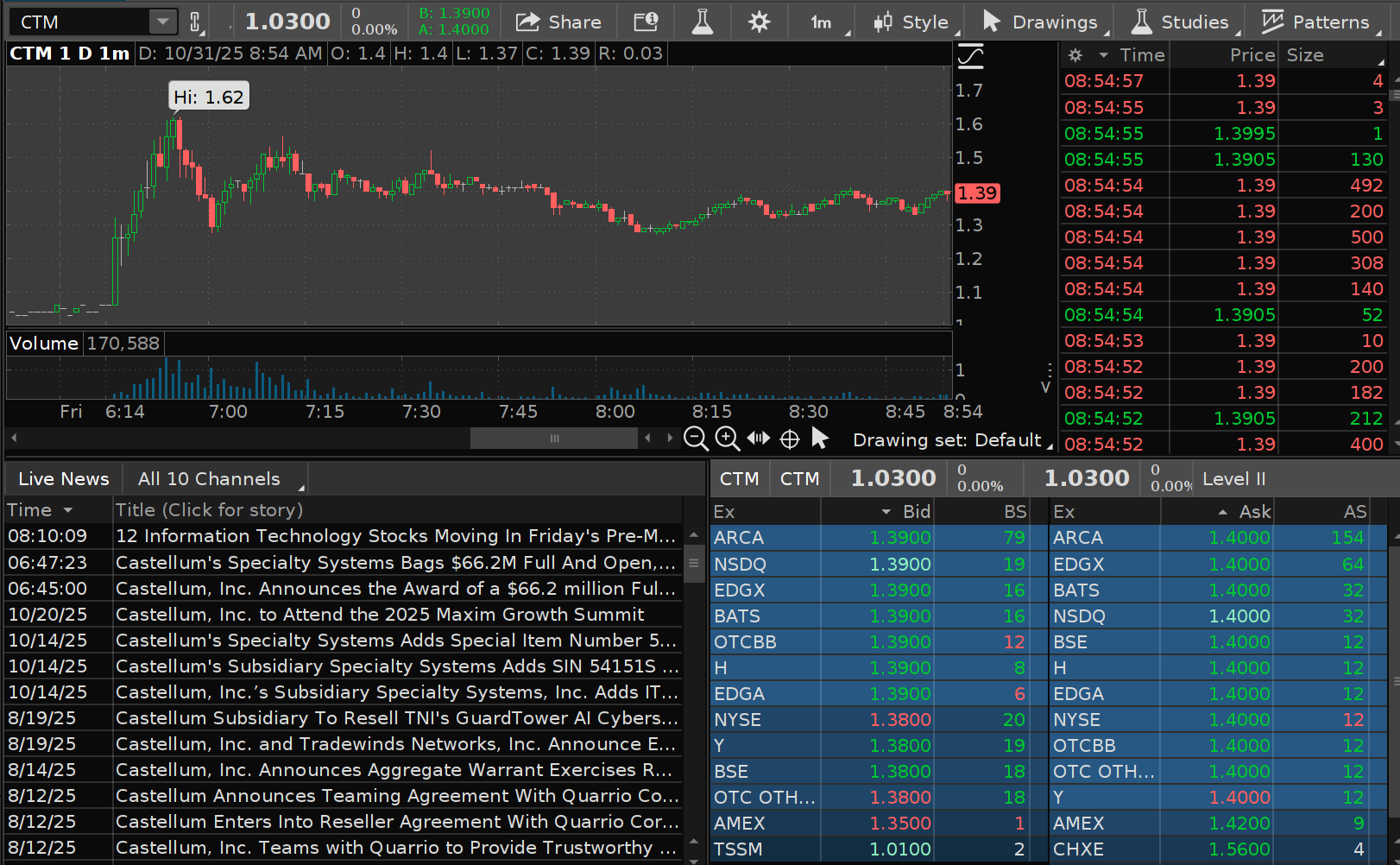The height and width of the screenshot is (865, 1400).
Task: Open the GuardTower AI Cybers… news story
Action: (x=397, y=718)
